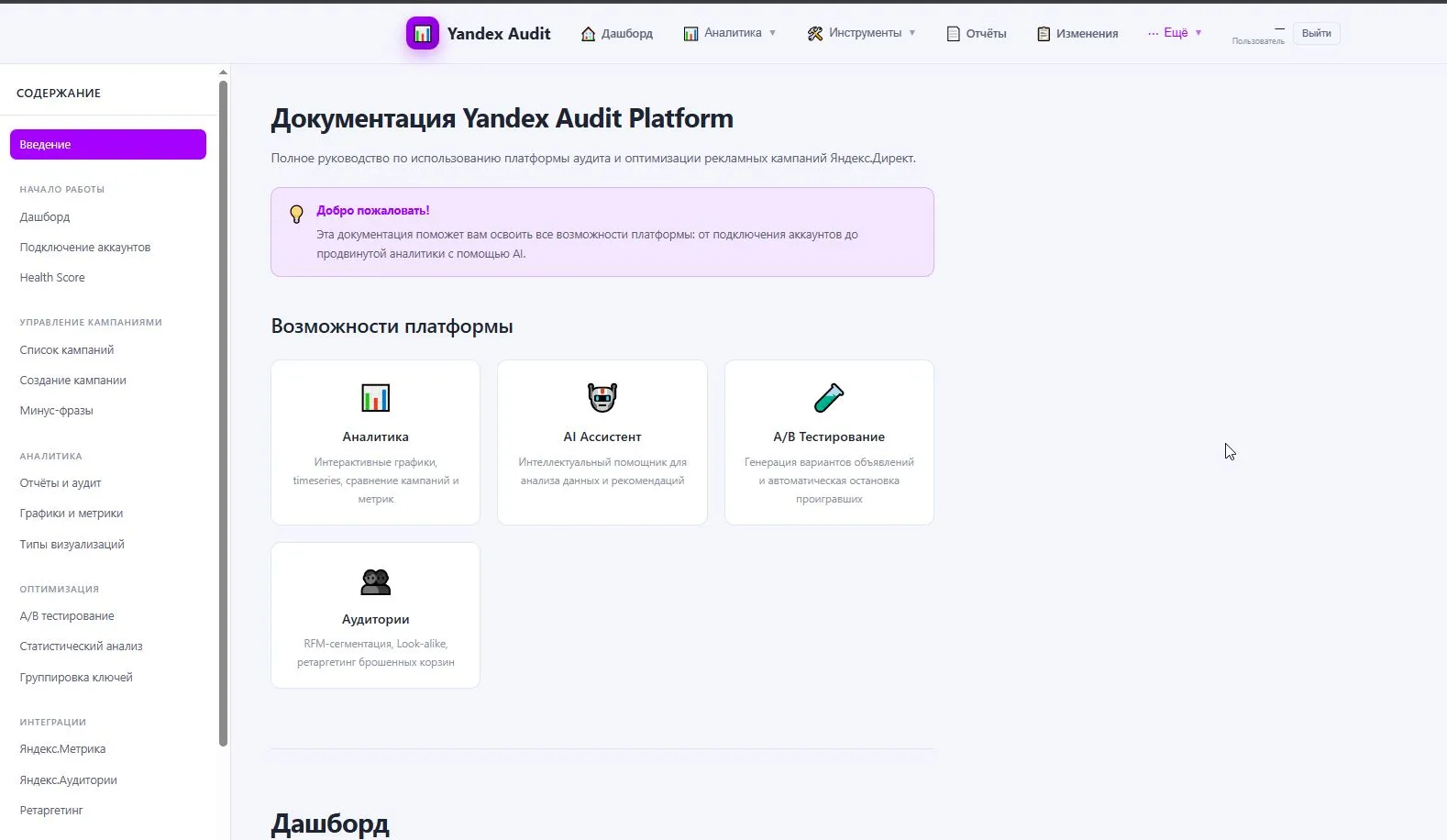Click the A/B Тестирование feature card title
Viewport: 1447px width, 840px height.
[x=829, y=437]
